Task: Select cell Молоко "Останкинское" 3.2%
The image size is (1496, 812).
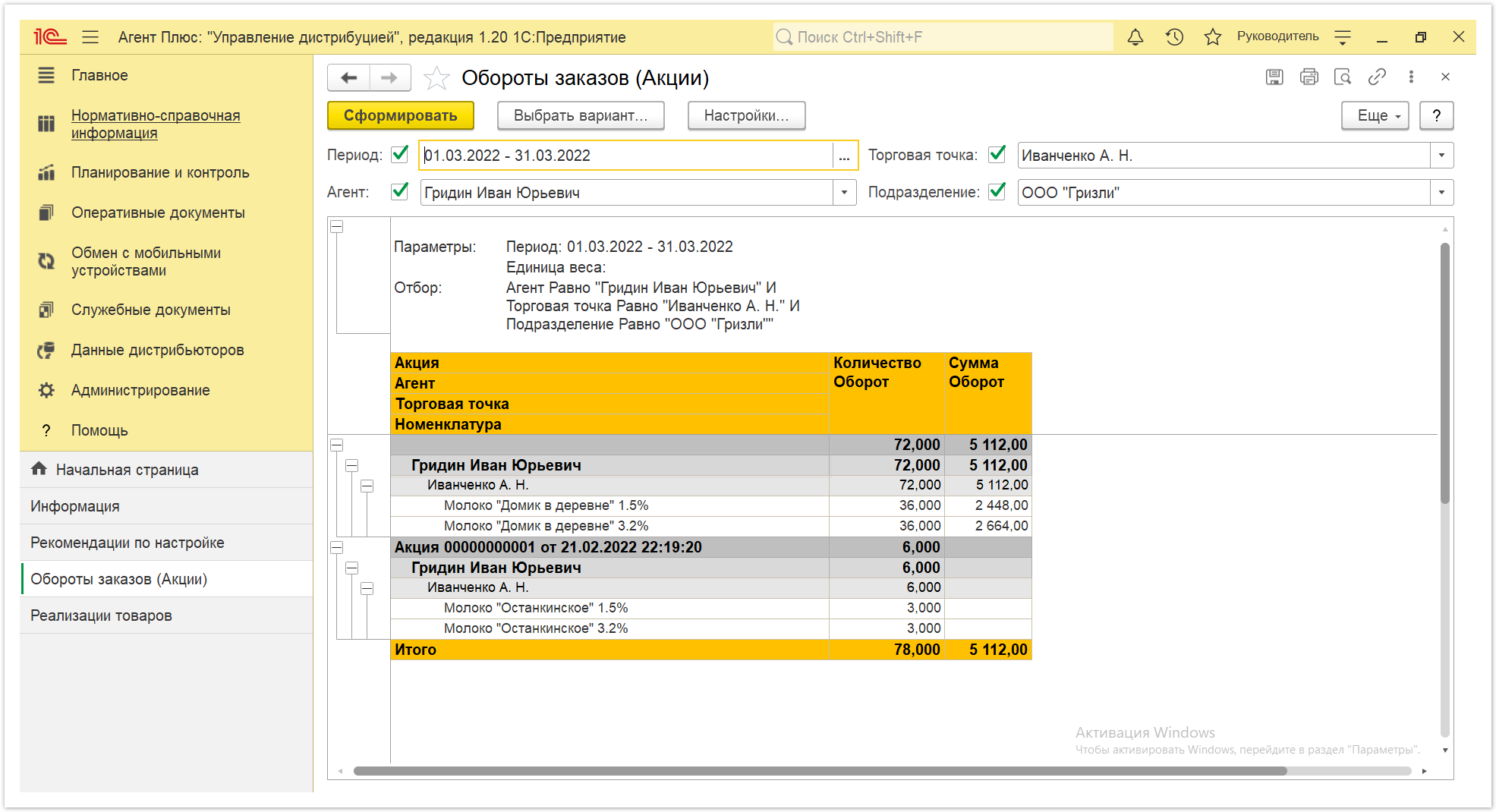Action: coord(609,628)
